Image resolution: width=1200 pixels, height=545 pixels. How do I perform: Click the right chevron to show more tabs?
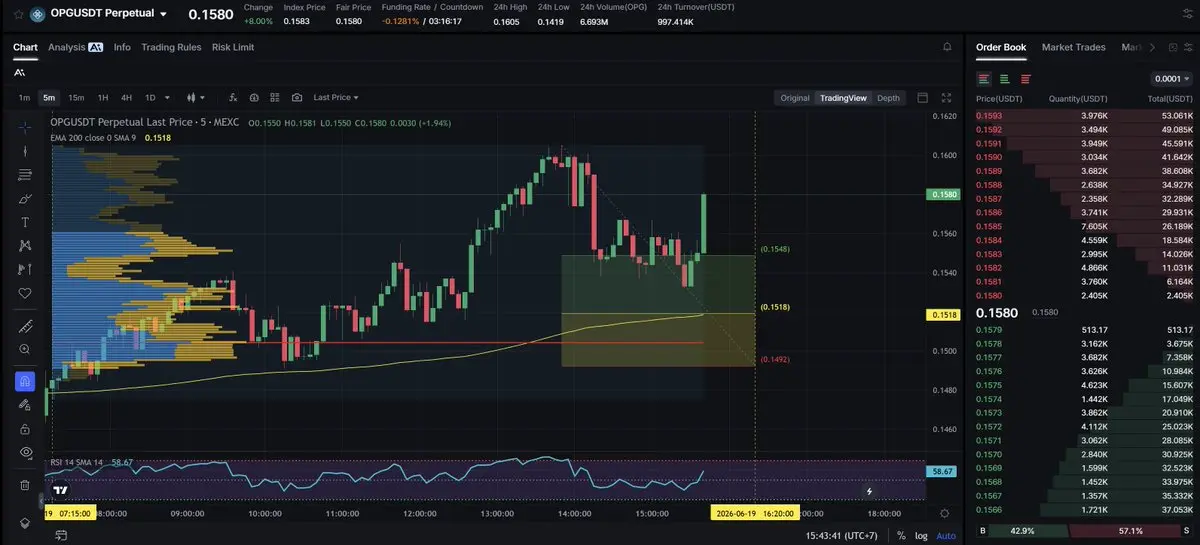point(1151,47)
